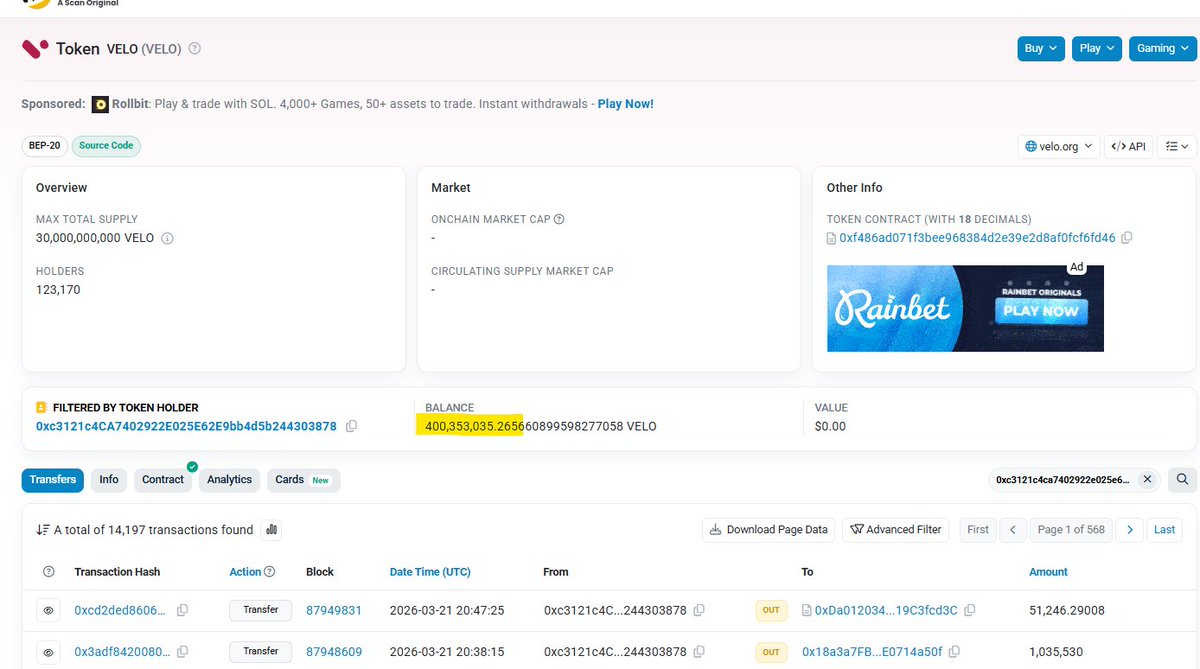Expand the velo.org website dropdown
This screenshot has height=669, width=1200.
[x=1059, y=146]
